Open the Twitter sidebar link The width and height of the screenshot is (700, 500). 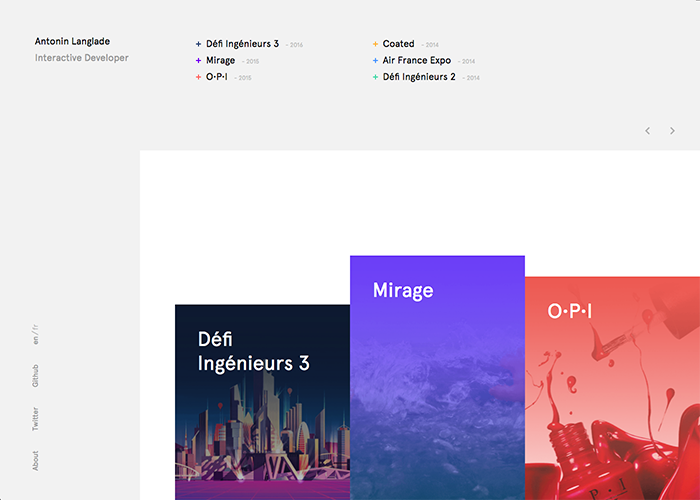tap(35, 419)
